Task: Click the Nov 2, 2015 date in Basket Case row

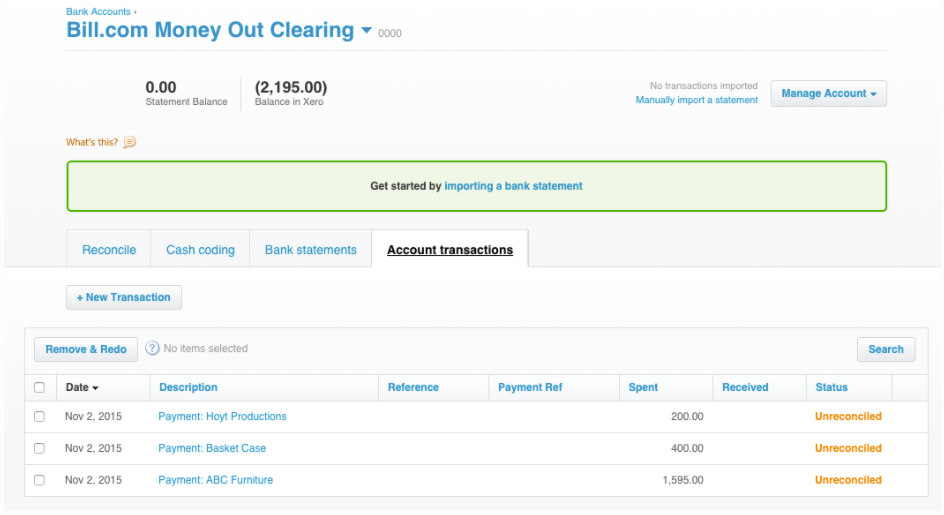Action: click(93, 448)
